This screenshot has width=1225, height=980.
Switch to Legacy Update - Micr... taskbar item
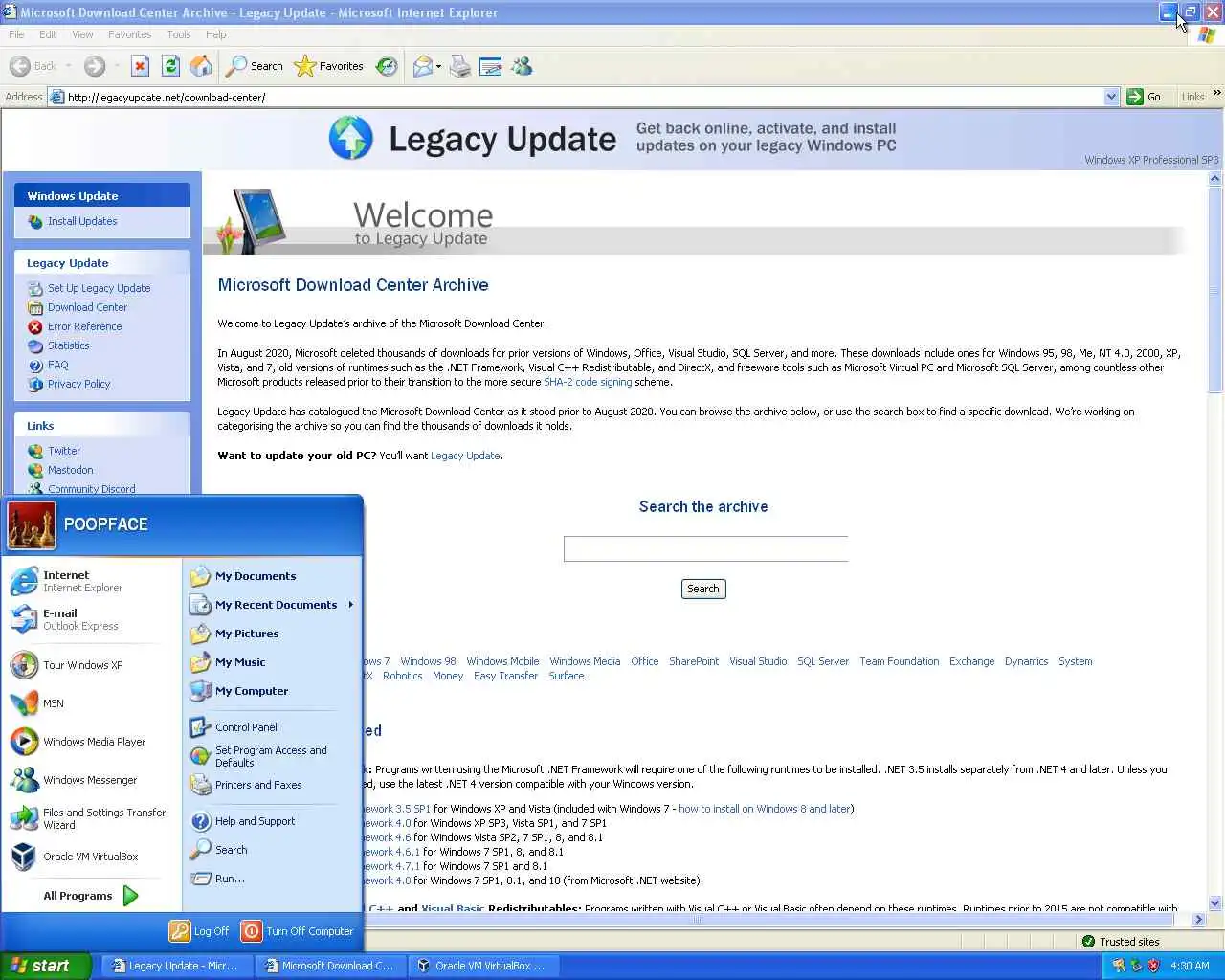point(177,966)
